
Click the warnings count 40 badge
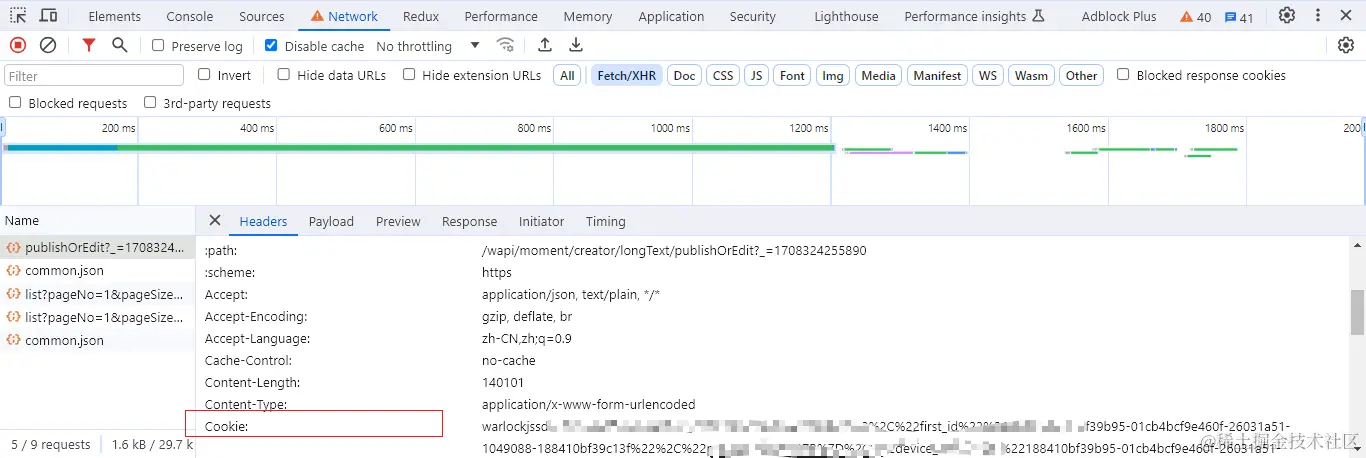[1196, 17]
